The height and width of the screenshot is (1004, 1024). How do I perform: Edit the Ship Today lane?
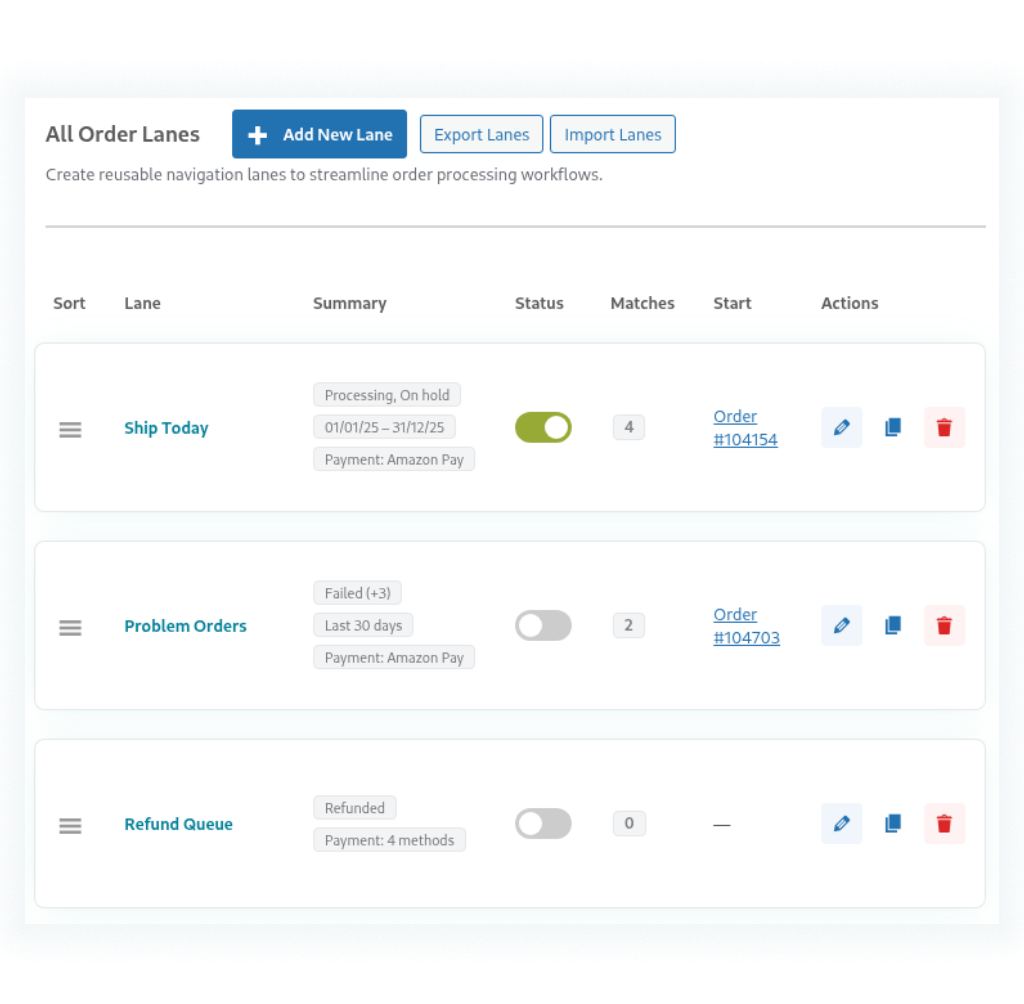pyautogui.click(x=841, y=427)
